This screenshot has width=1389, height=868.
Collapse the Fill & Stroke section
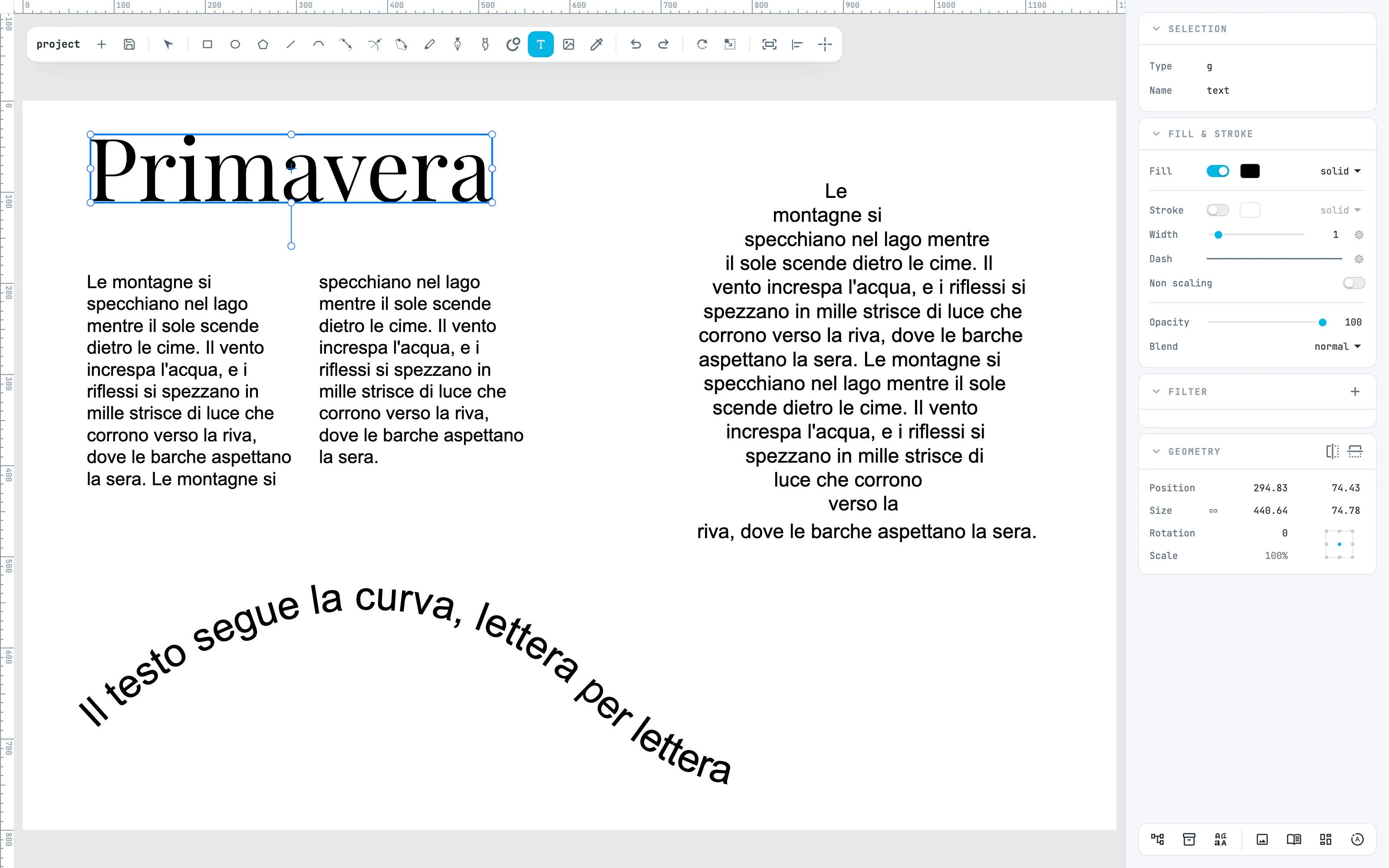pyautogui.click(x=1156, y=134)
